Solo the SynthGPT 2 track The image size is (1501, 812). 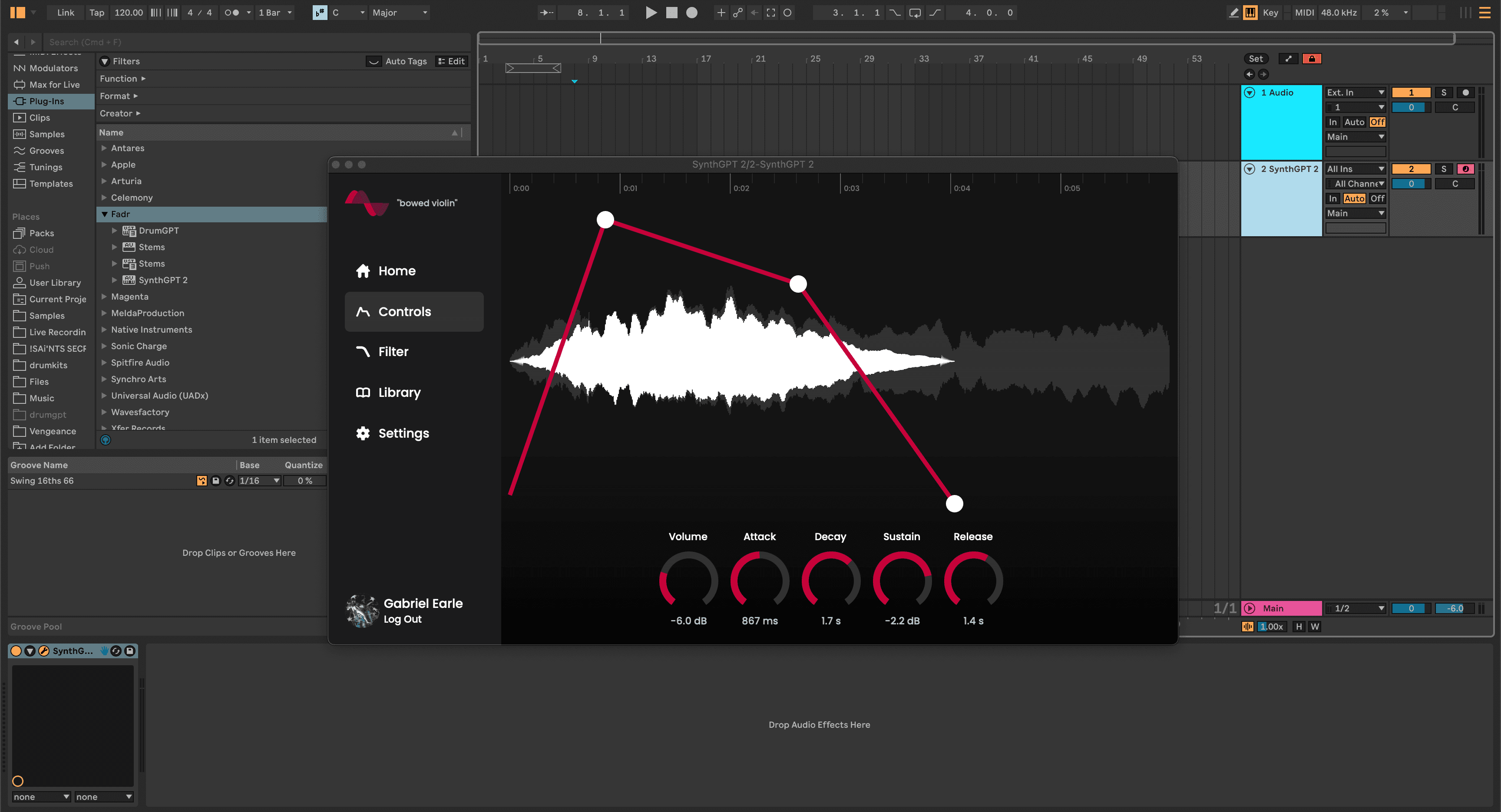(1444, 168)
